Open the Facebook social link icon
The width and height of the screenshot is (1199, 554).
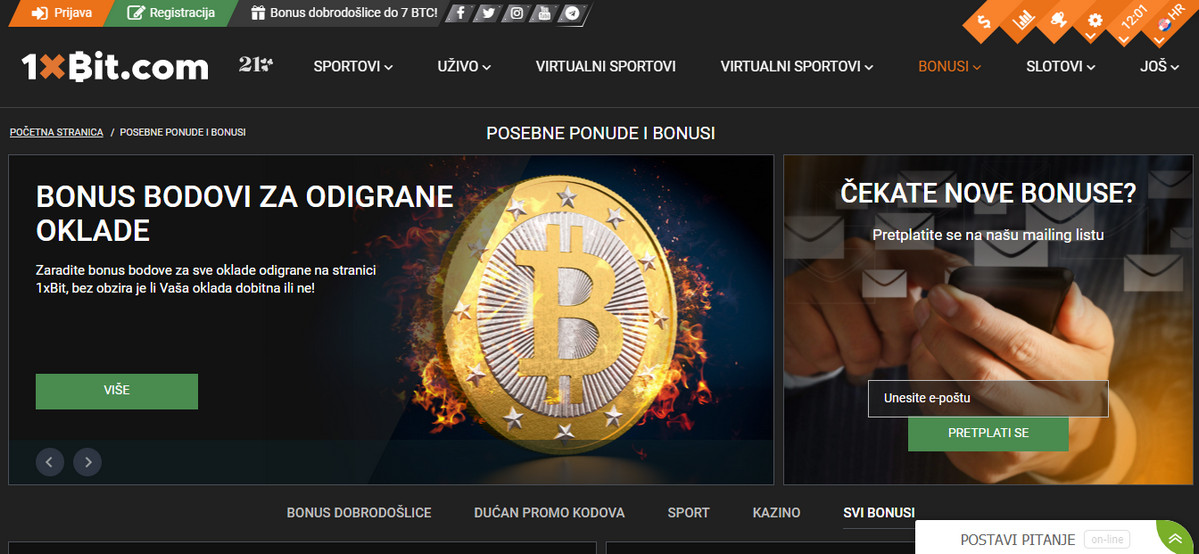point(460,13)
